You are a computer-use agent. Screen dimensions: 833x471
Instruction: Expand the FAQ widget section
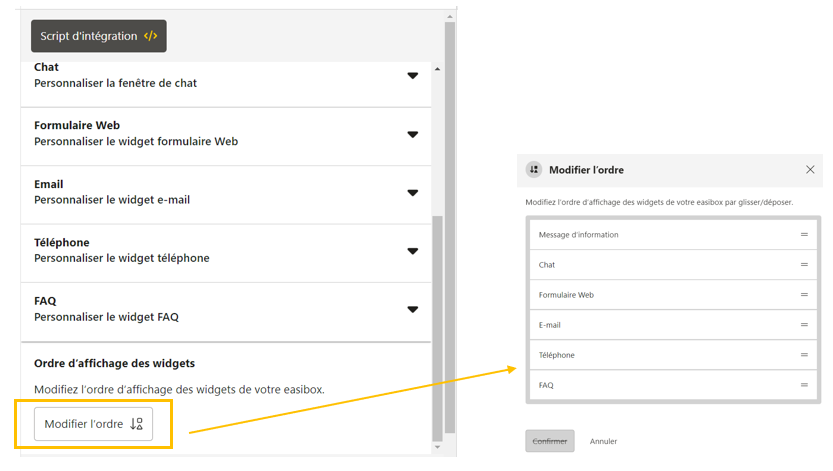click(x=412, y=309)
